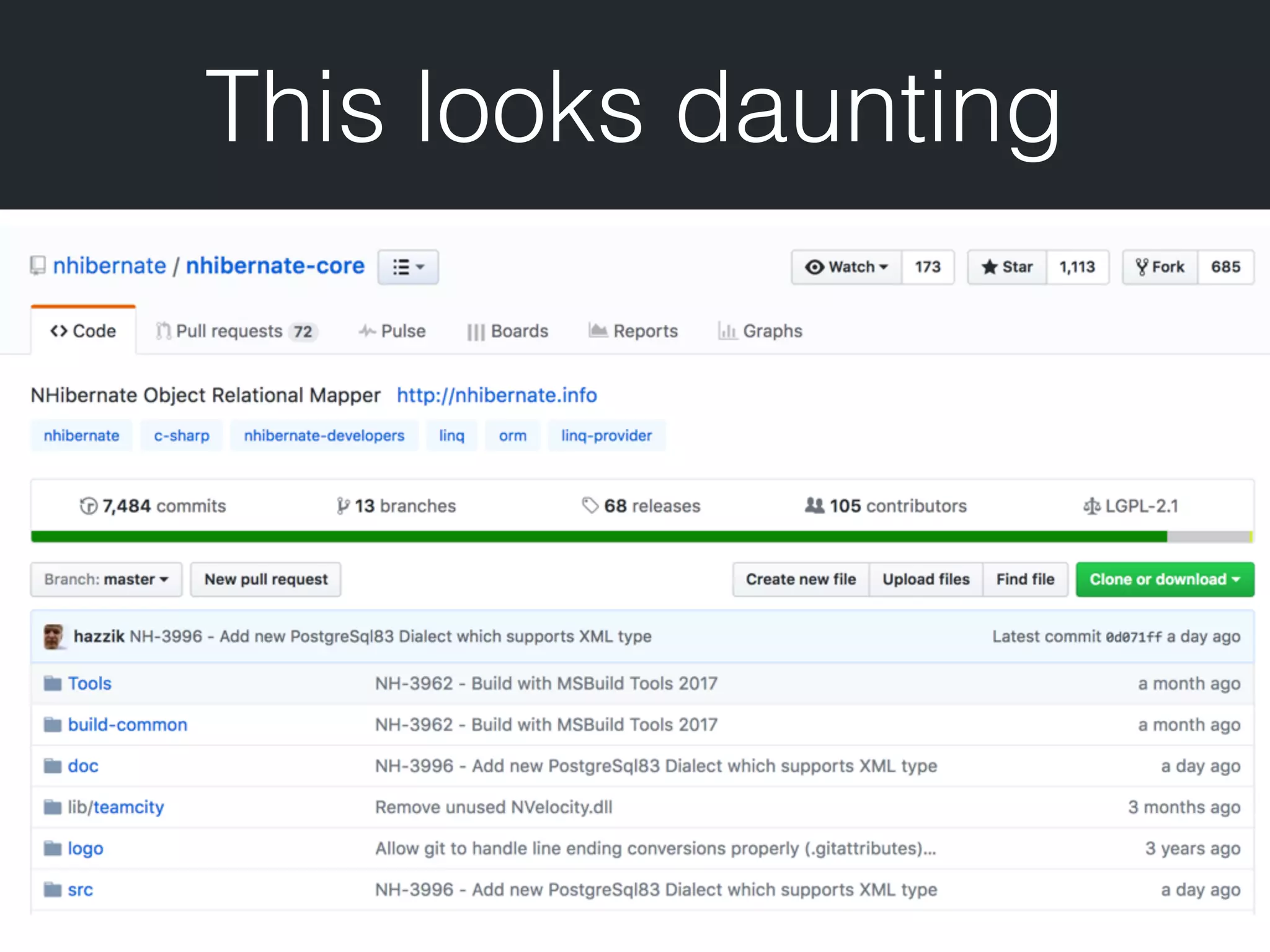
Task: Open the Watch notifications dropdown
Action: click(x=846, y=267)
